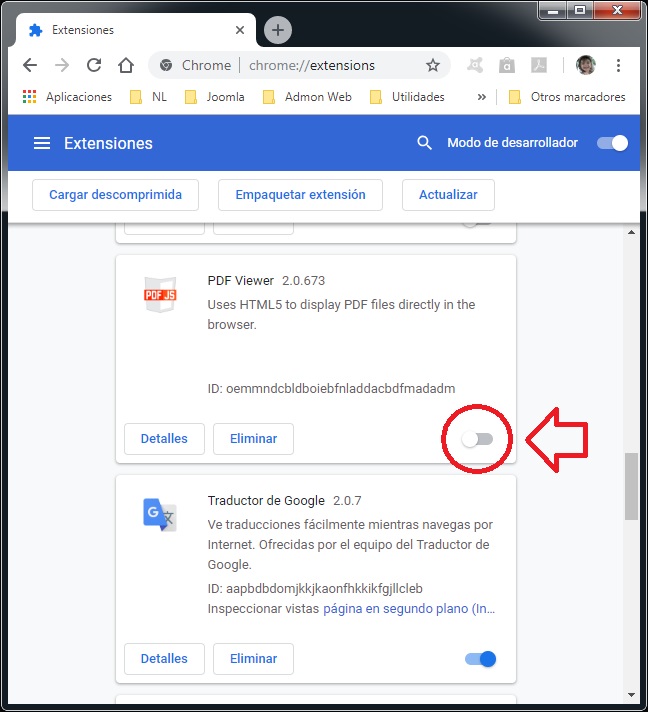This screenshot has width=648, height=712.
Task: Open Detalles for PDF Viewer
Action: pyautogui.click(x=164, y=439)
